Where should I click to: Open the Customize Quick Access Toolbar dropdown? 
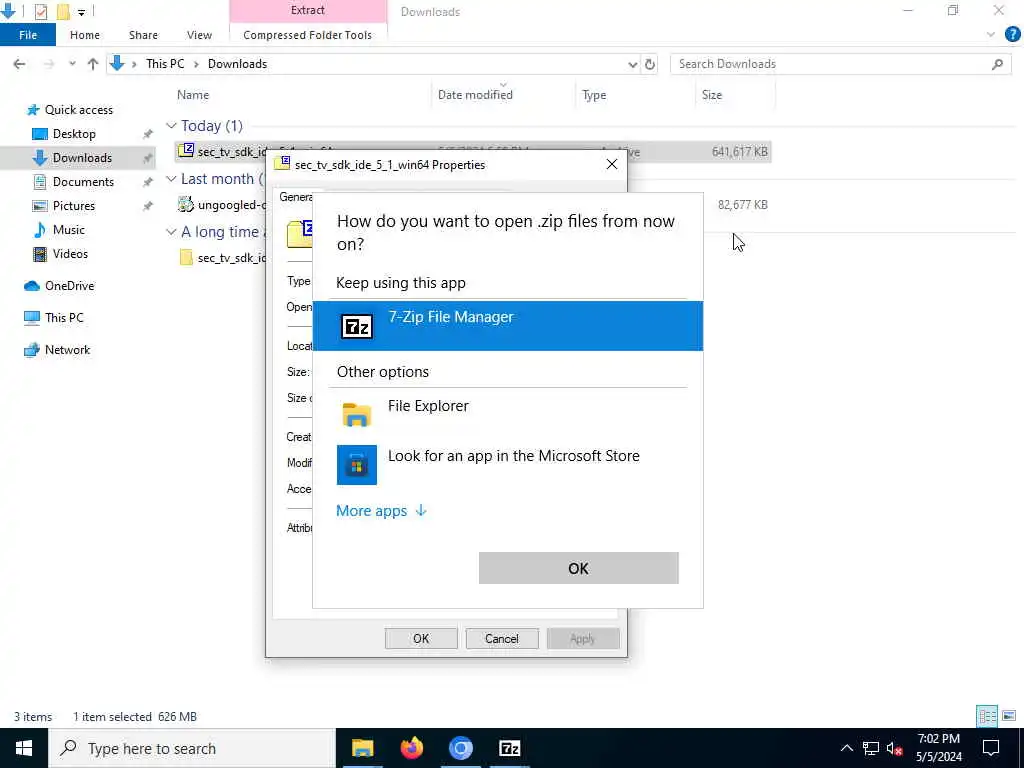pyautogui.click(x=81, y=12)
